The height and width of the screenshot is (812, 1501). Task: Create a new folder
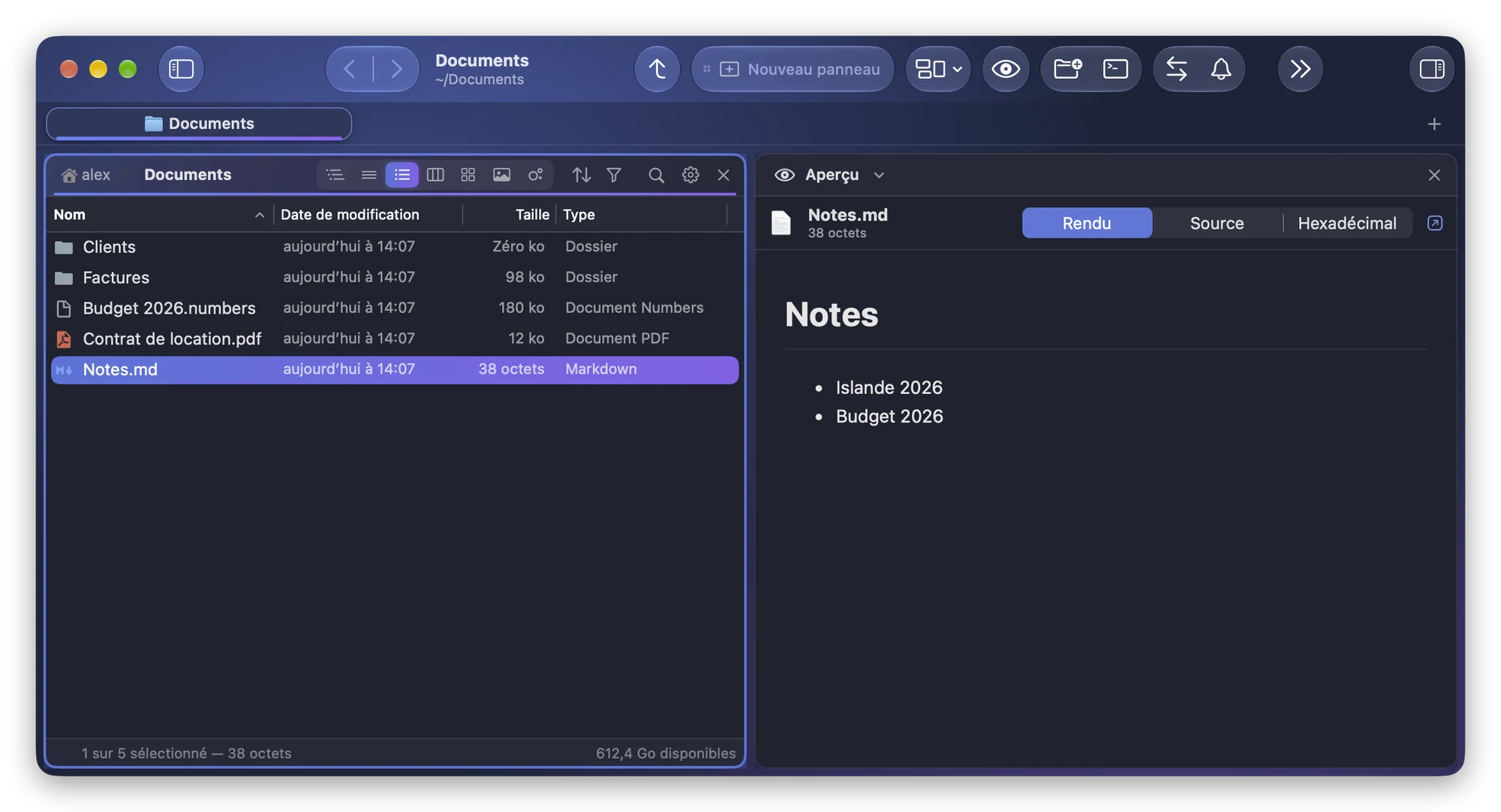coord(1067,69)
